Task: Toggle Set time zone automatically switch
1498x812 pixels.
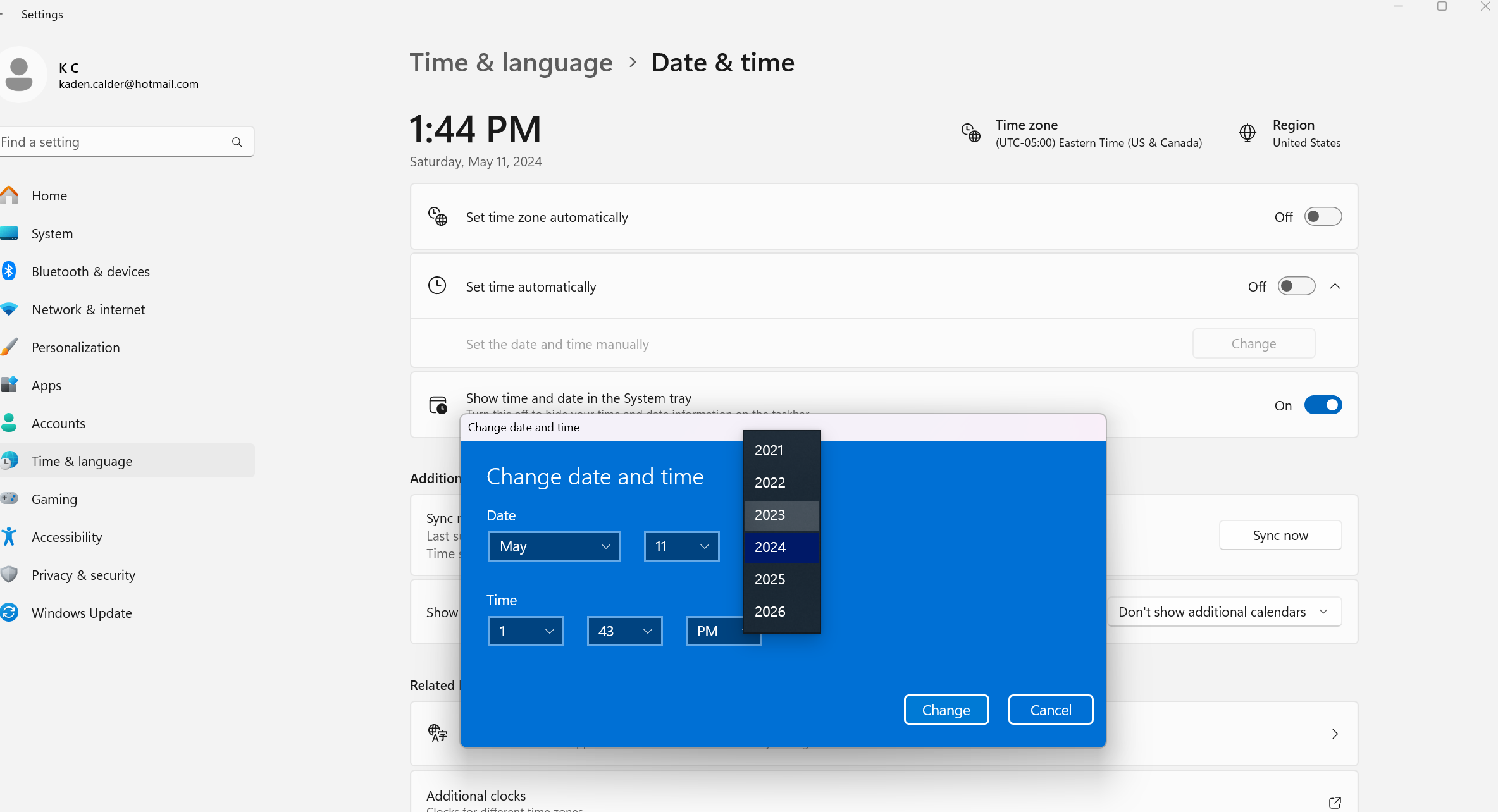Action: (1323, 217)
